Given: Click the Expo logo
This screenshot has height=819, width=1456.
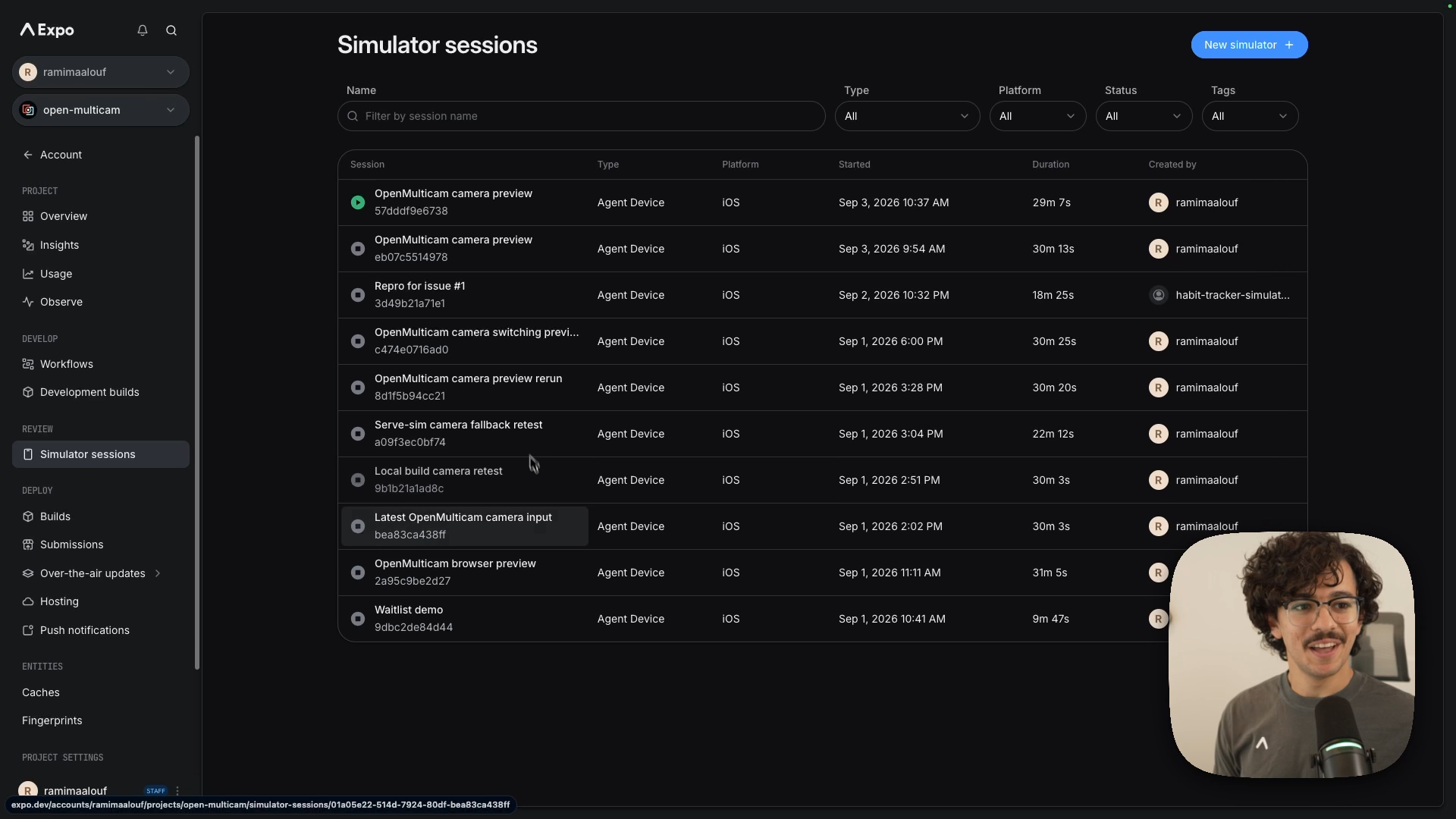Looking at the screenshot, I should 47,30.
